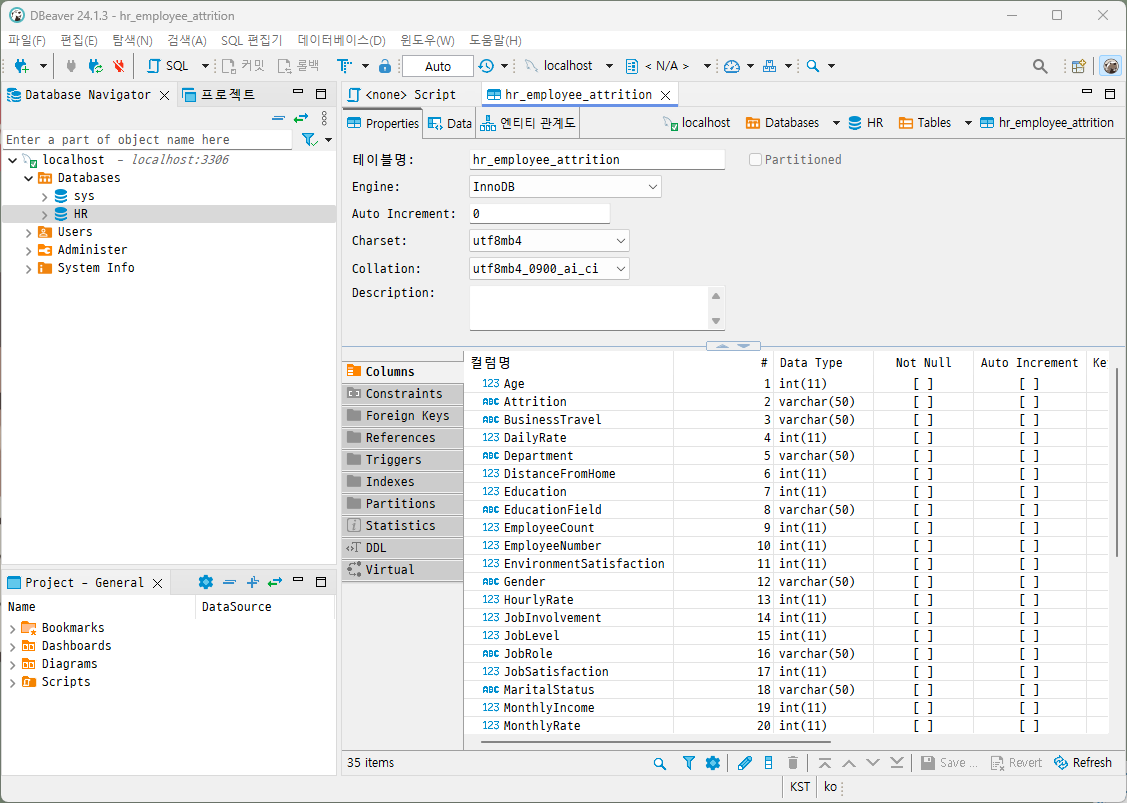Toggle Not Null for JobRole column
1127x803 pixels.
pyautogui.click(x=923, y=653)
